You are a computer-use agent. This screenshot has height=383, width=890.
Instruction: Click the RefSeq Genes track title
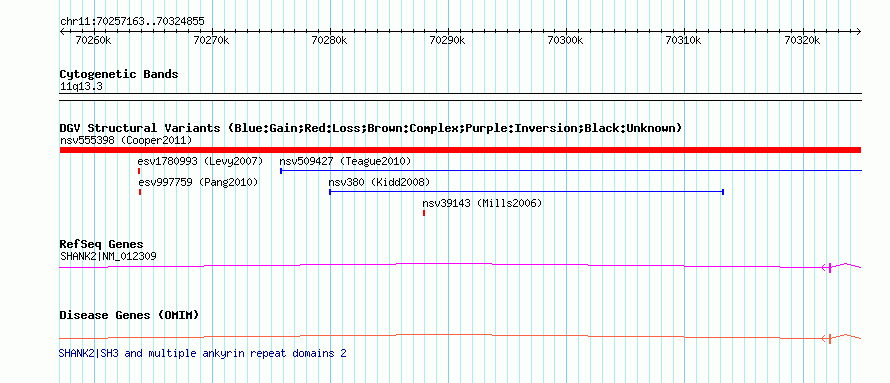101,245
